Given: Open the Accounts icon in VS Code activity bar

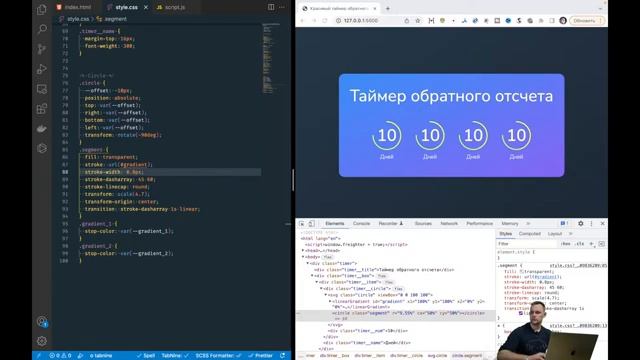Looking at the screenshot, I should point(42,322).
